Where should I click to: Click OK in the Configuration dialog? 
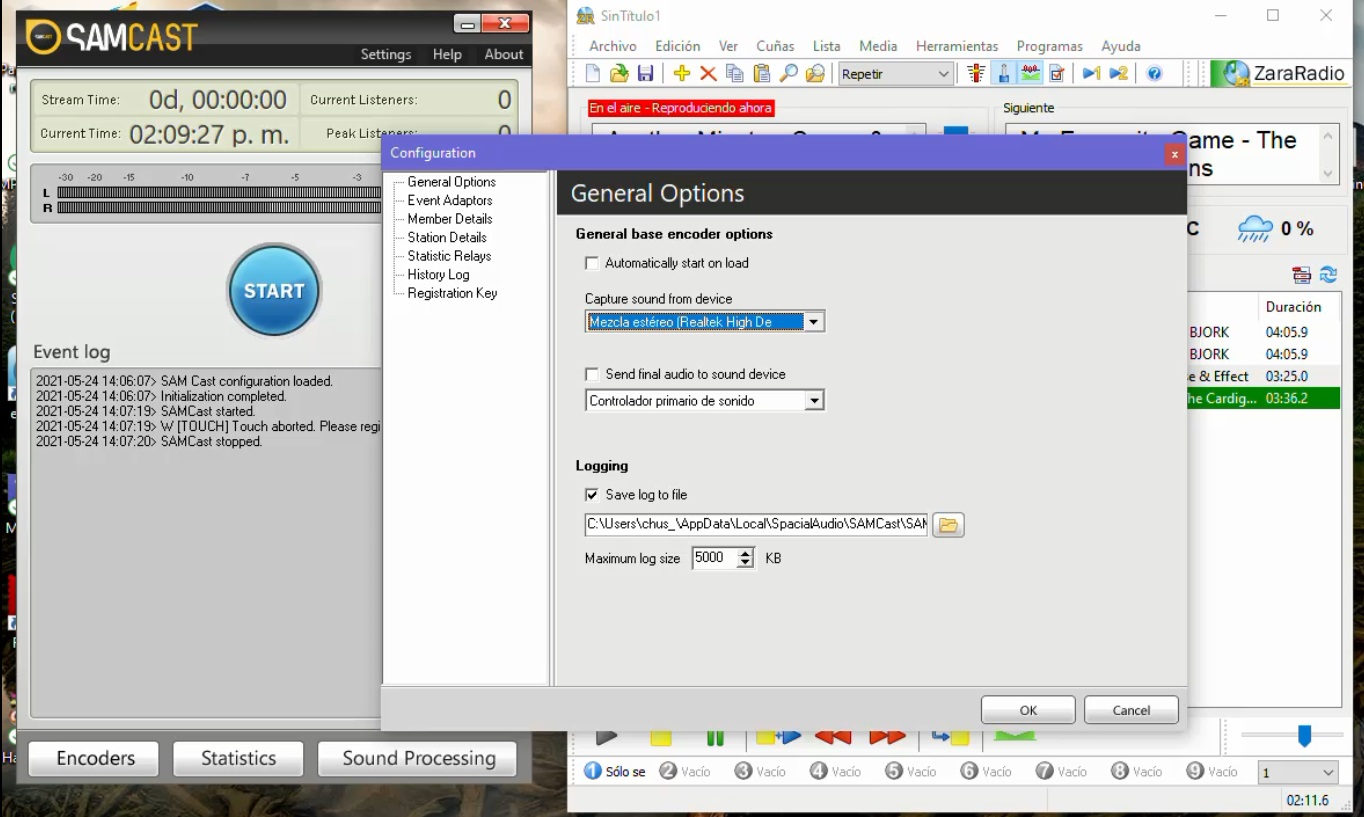(x=1028, y=710)
